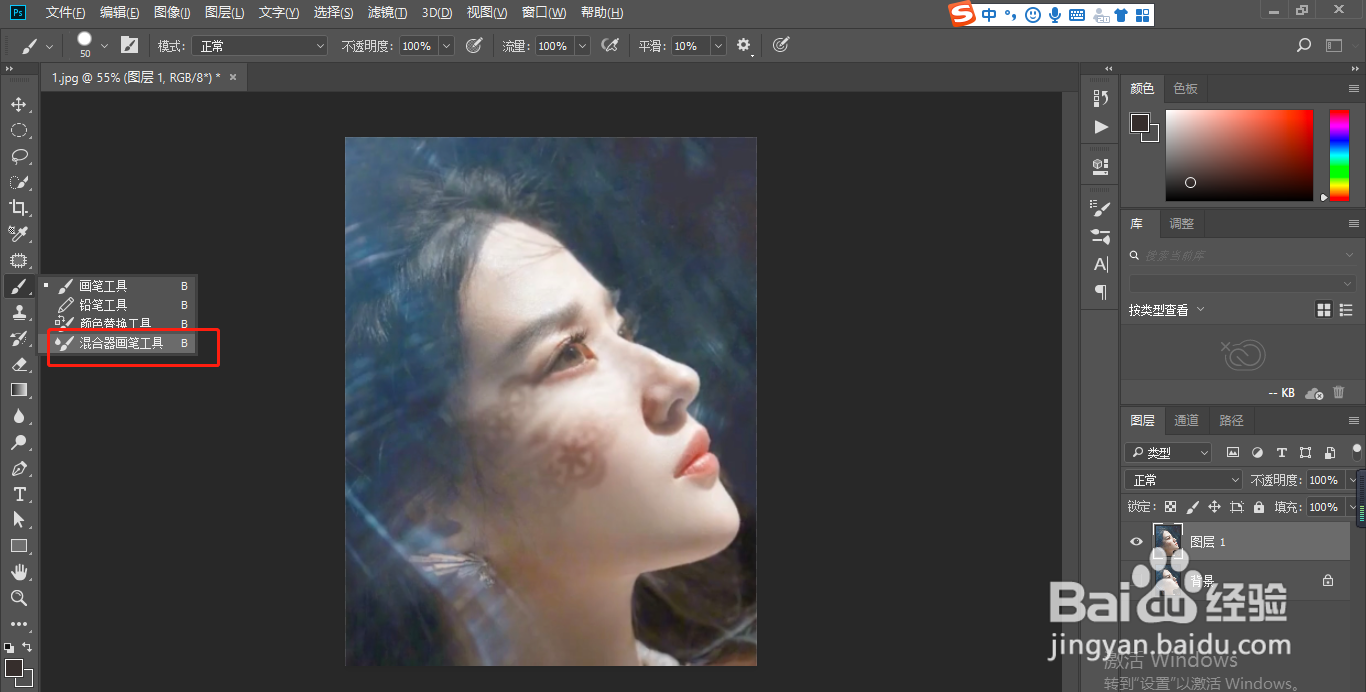Select the Gradient tool
The height and width of the screenshot is (692, 1366).
(18, 390)
